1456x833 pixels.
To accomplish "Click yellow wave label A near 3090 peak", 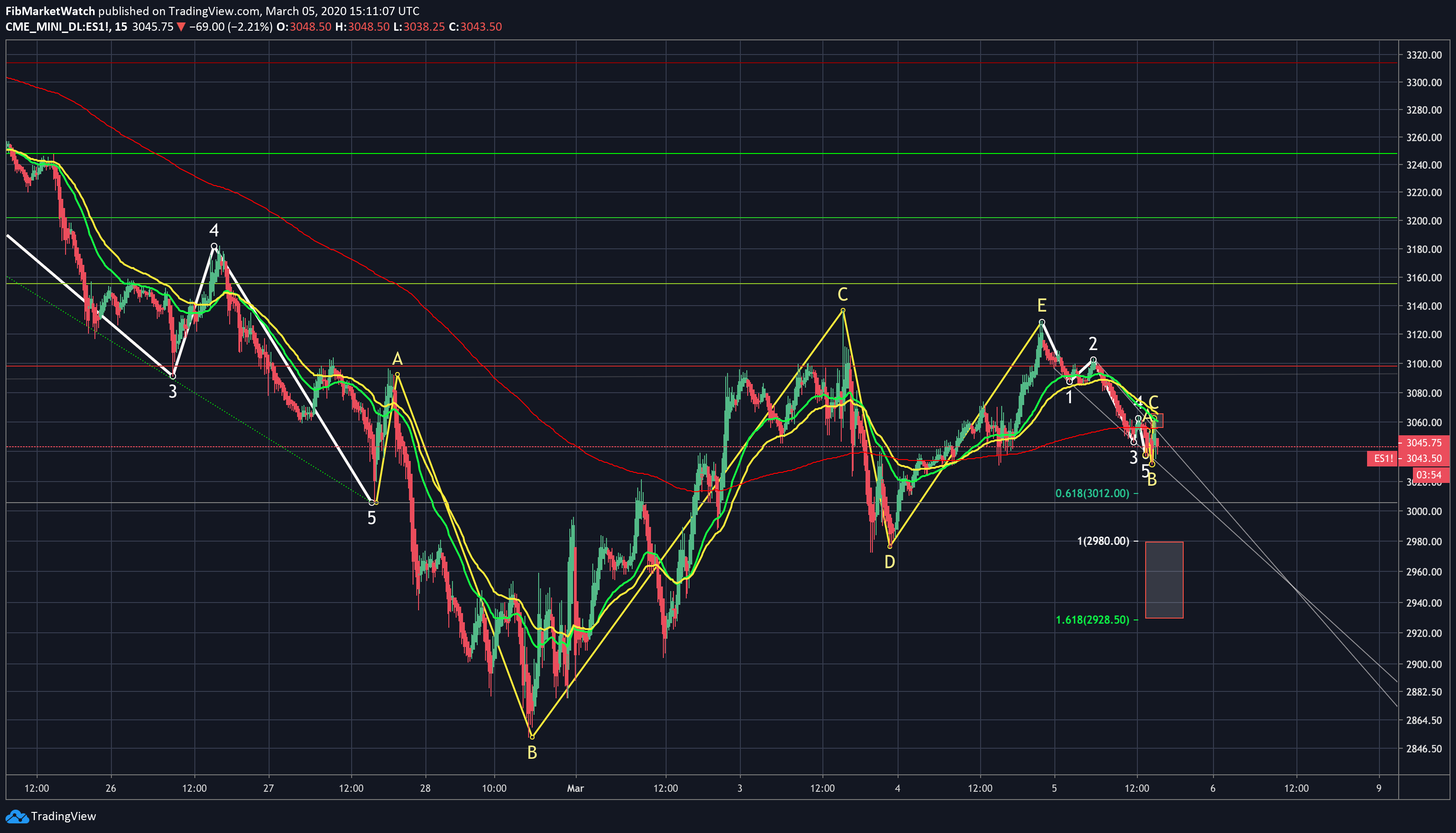I will (397, 359).
